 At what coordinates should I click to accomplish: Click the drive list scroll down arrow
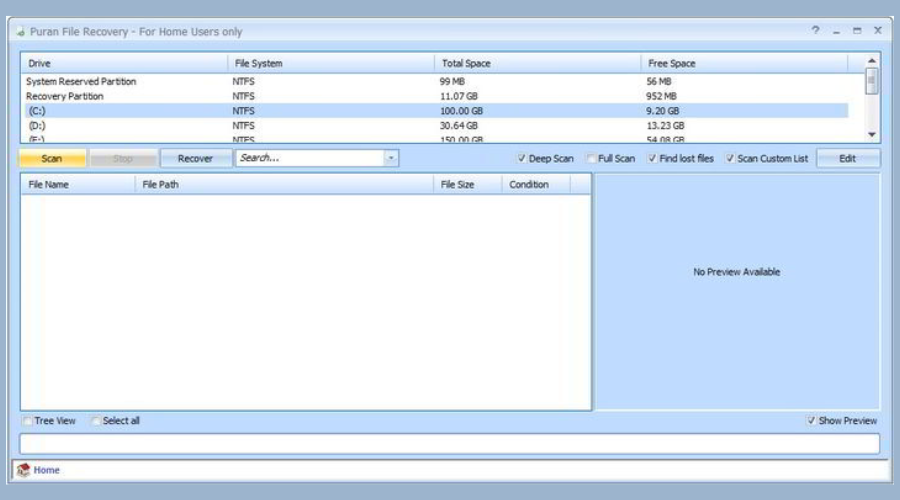[x=872, y=134]
